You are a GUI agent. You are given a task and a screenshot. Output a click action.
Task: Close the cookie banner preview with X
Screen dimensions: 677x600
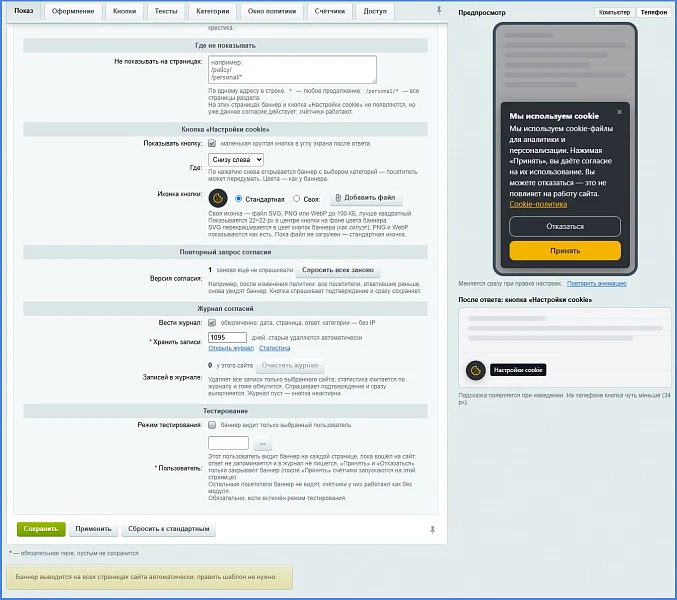pos(619,112)
